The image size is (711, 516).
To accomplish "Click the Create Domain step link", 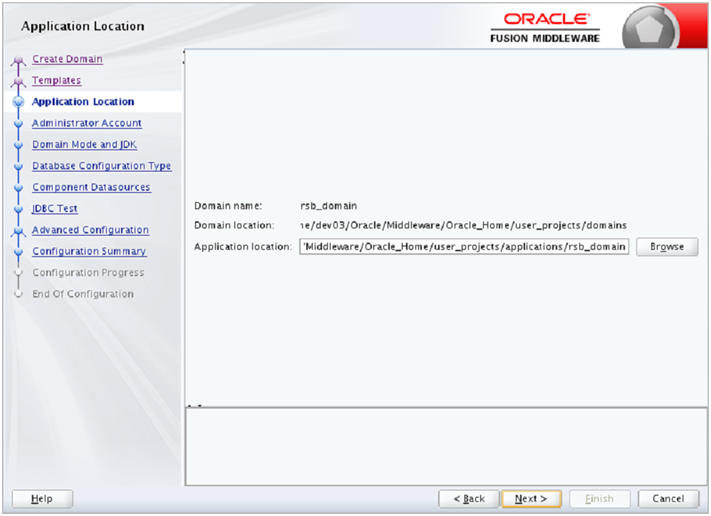I will pyautogui.click(x=67, y=59).
